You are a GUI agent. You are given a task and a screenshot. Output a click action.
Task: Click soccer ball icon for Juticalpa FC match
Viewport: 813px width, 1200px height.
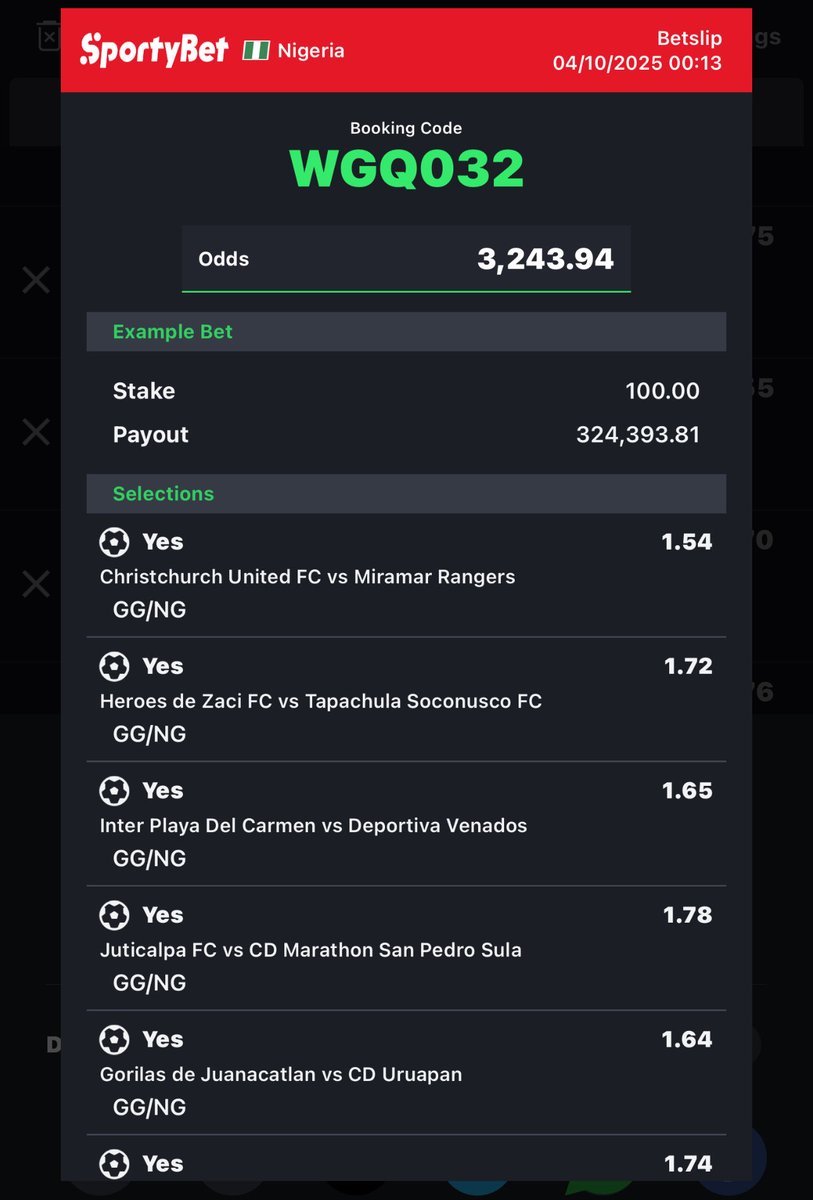coord(114,915)
